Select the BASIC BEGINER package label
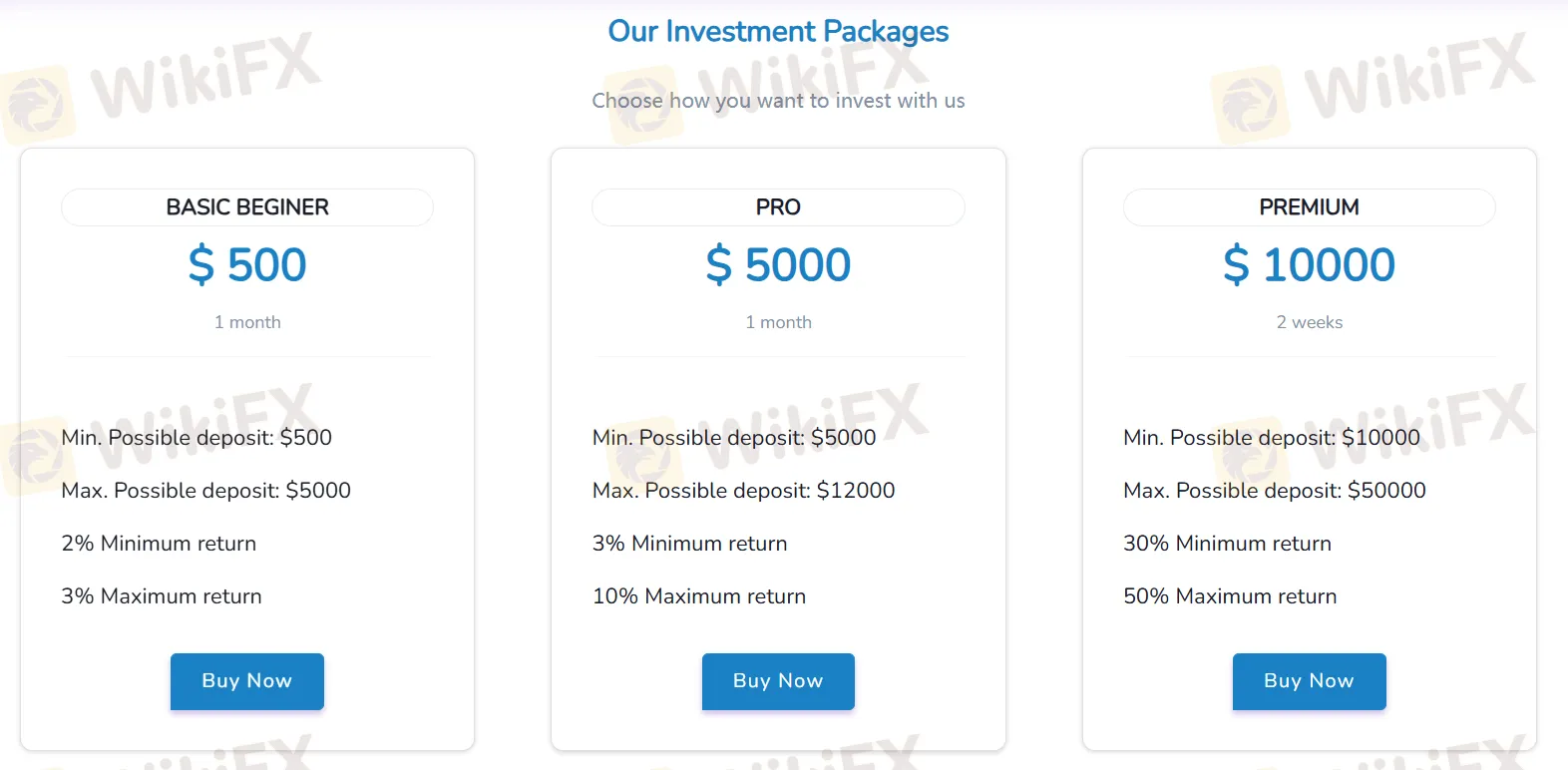The image size is (1568, 770). (246, 207)
